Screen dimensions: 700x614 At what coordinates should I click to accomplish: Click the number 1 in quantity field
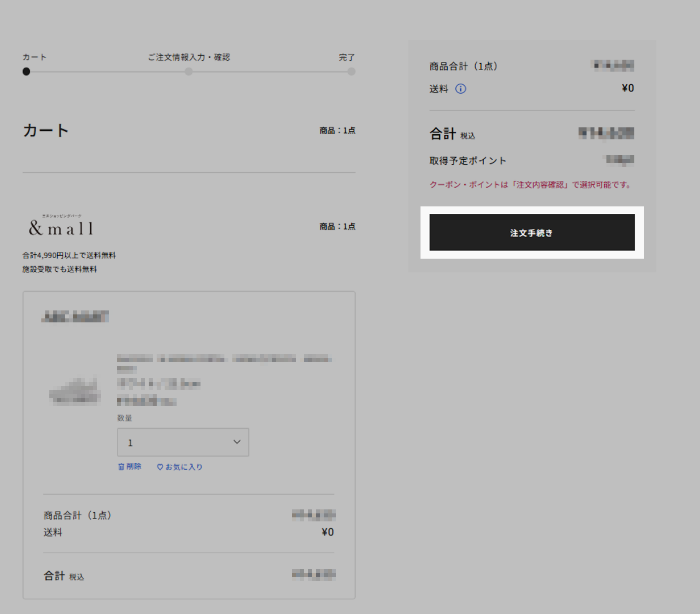pos(130,442)
